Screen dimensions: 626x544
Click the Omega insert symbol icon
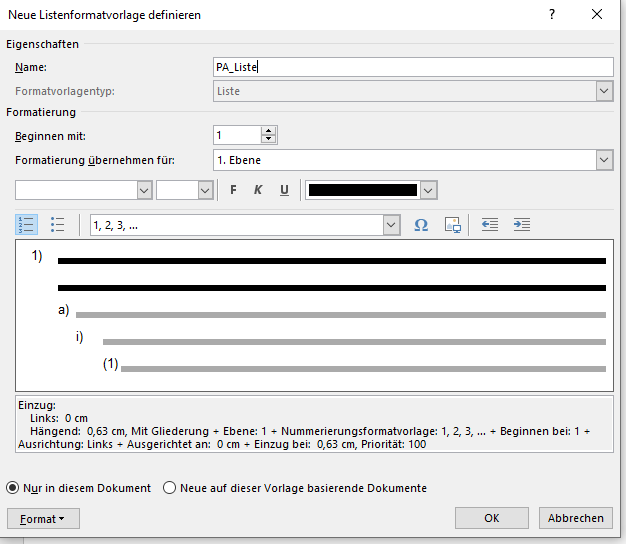(x=421, y=225)
